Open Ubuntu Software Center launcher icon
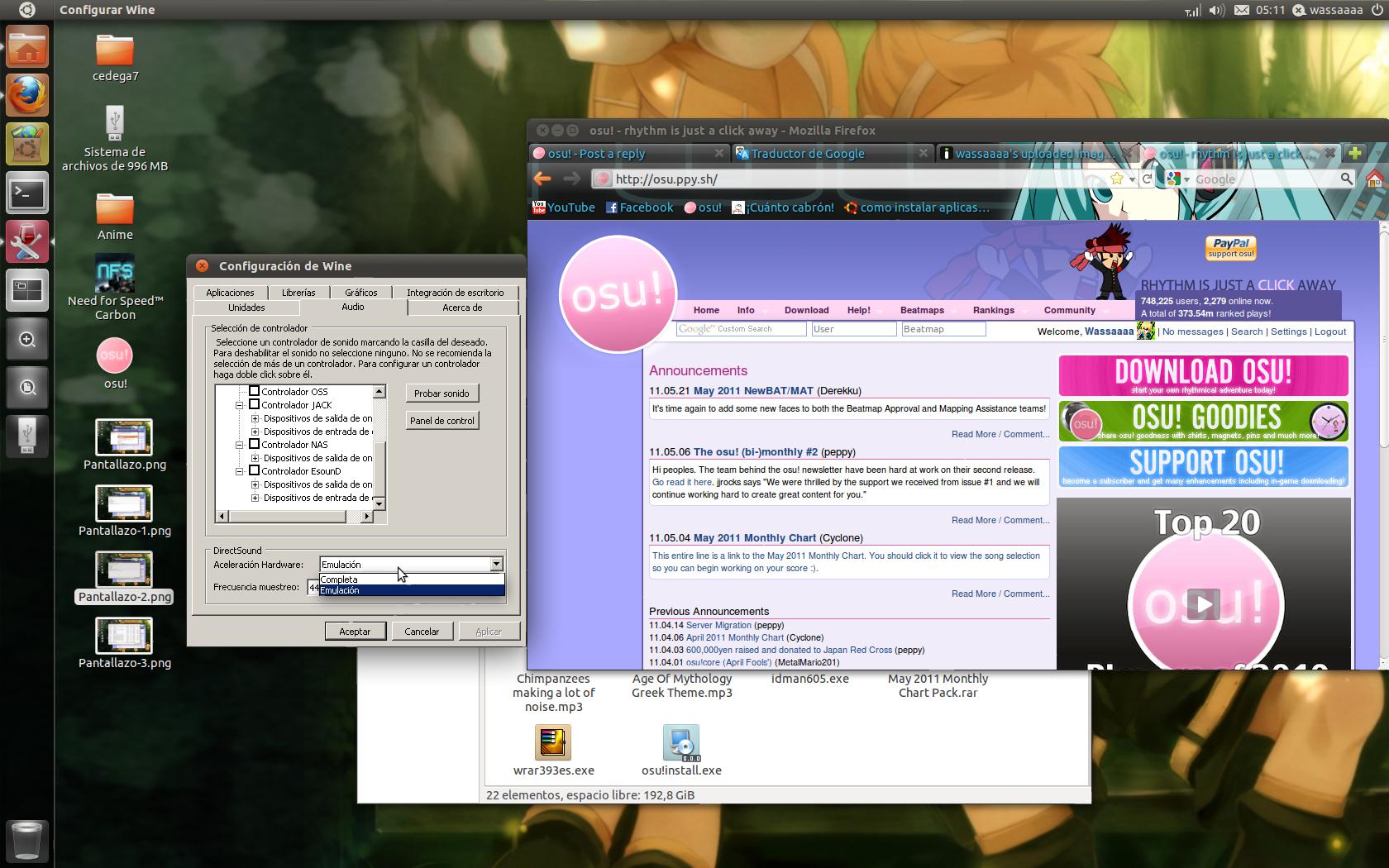The width and height of the screenshot is (1389, 868). 26,144
